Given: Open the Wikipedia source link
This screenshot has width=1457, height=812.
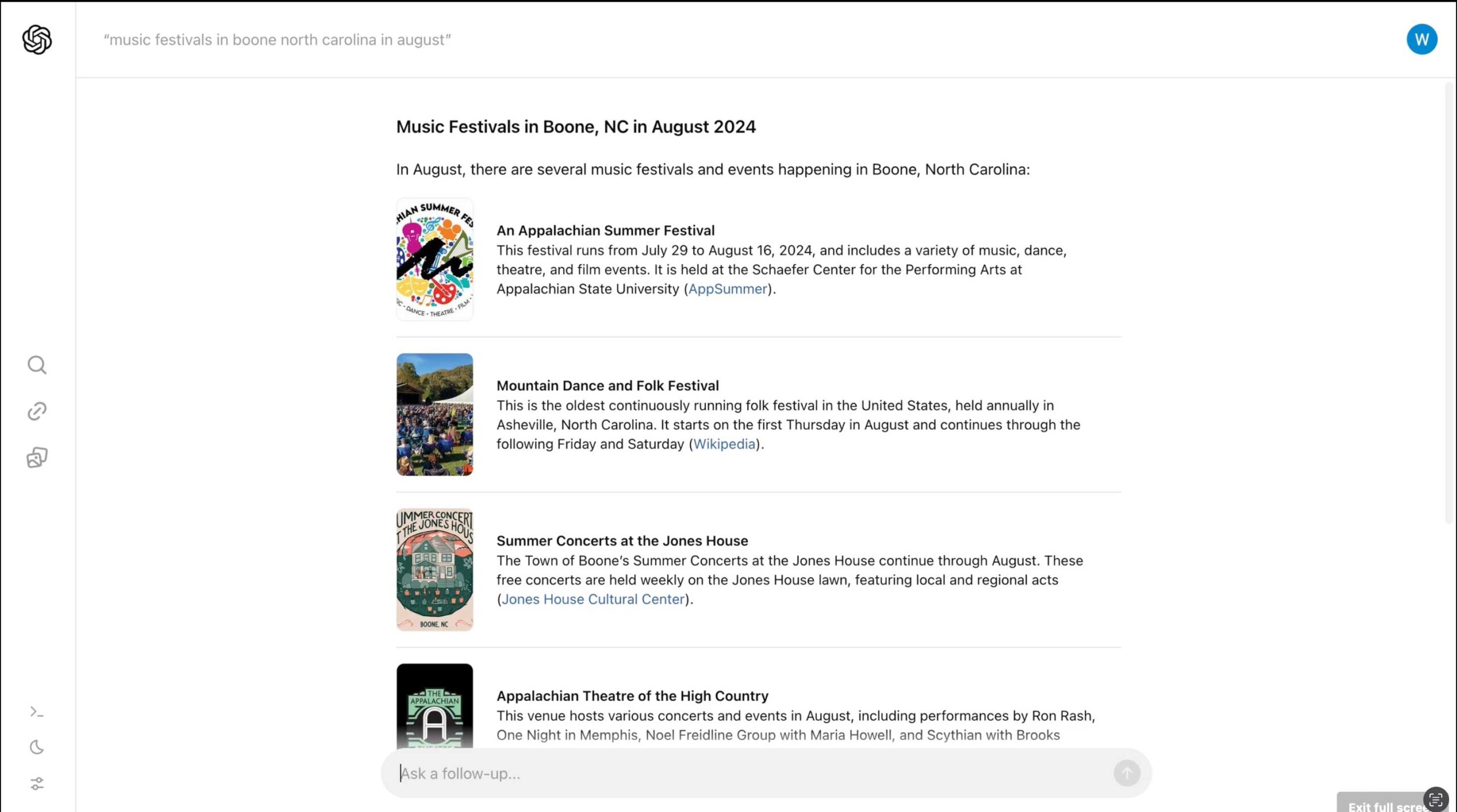Looking at the screenshot, I should point(723,444).
